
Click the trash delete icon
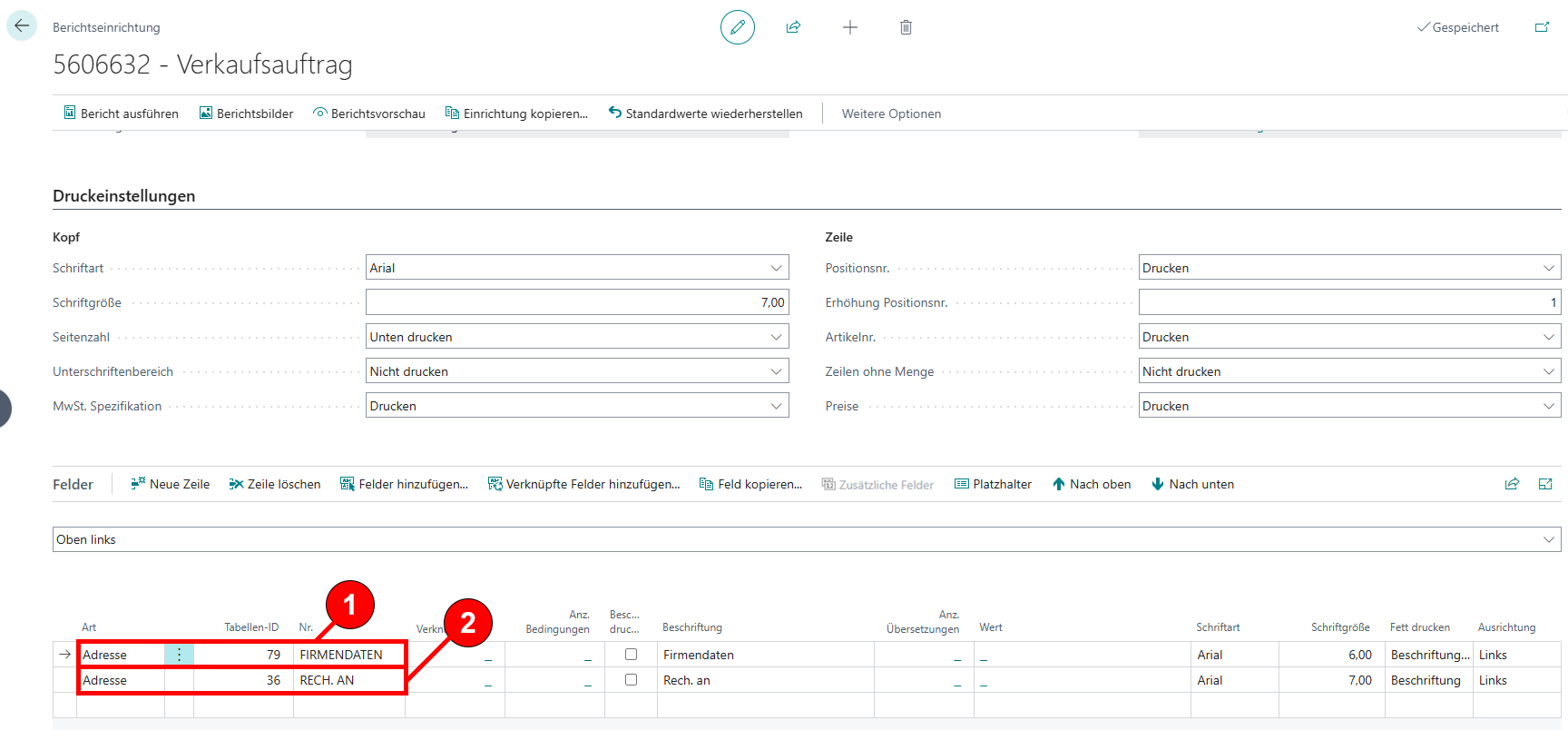(906, 27)
